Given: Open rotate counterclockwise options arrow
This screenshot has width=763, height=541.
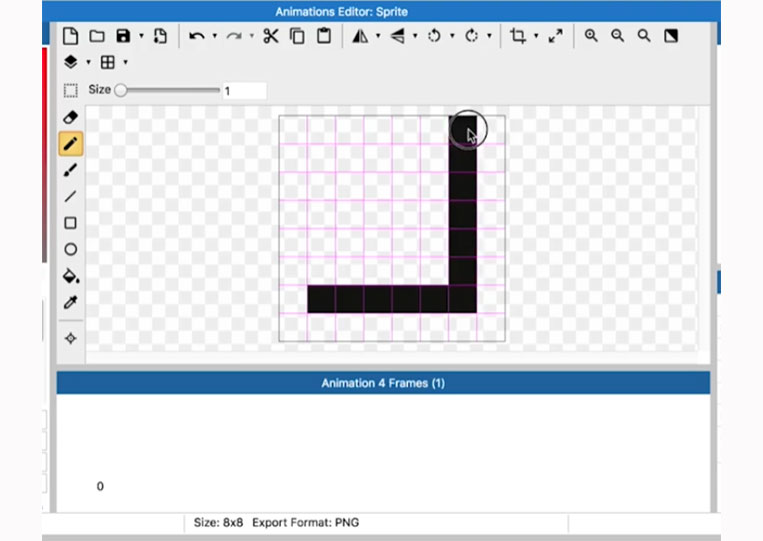Looking at the screenshot, I should click(452, 36).
